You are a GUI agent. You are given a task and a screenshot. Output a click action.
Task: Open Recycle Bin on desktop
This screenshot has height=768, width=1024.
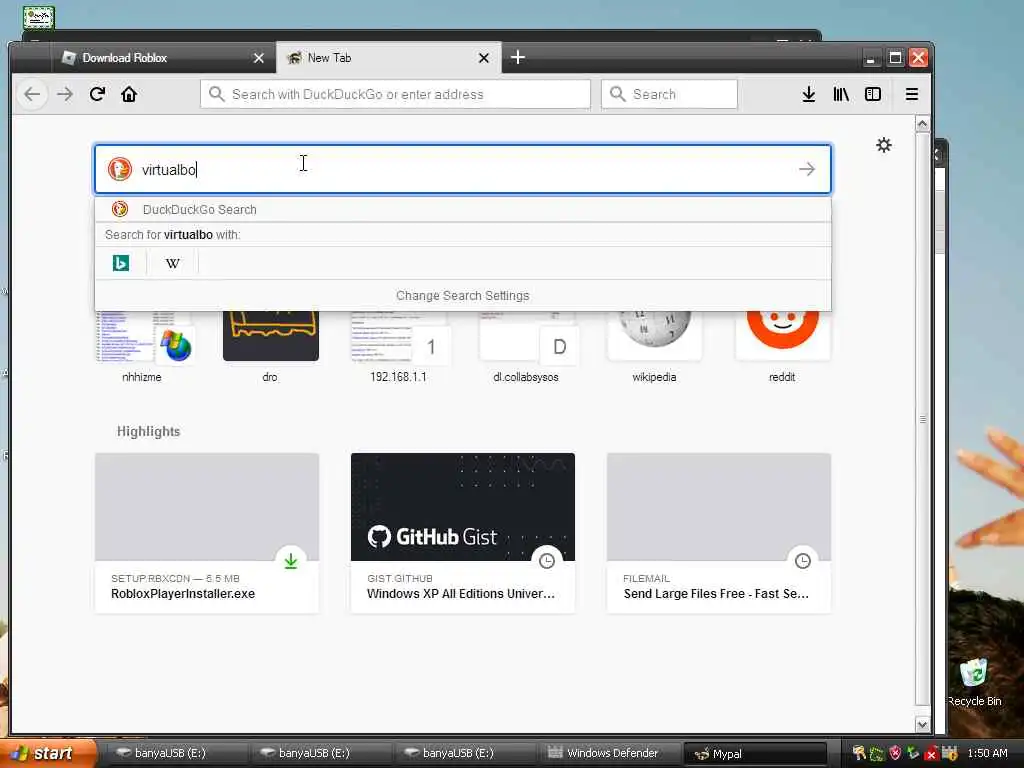click(x=974, y=684)
